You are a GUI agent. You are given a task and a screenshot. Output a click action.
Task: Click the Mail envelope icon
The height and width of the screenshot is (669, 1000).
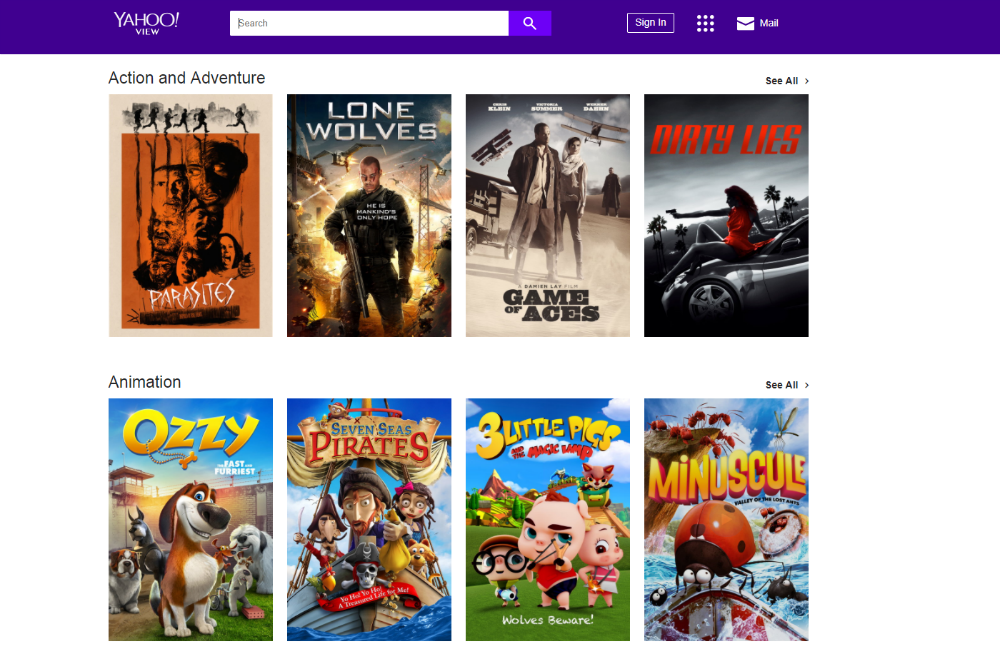click(745, 23)
